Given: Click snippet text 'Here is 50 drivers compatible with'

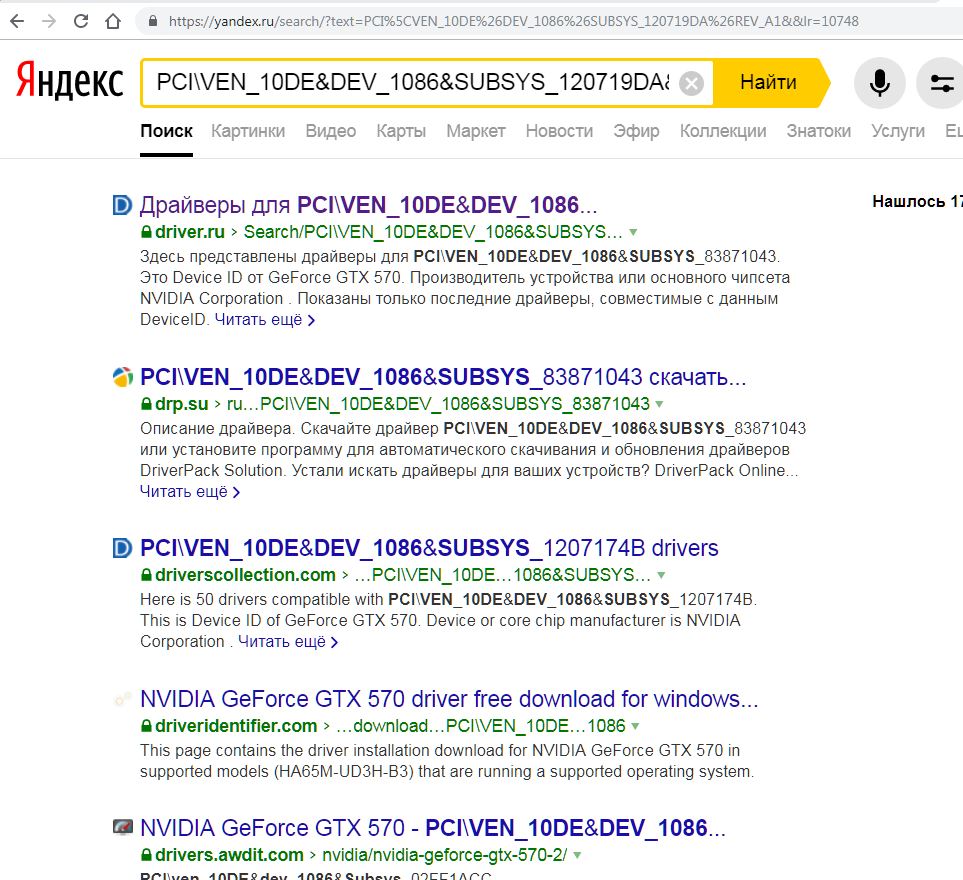Looking at the screenshot, I should click(x=262, y=599).
